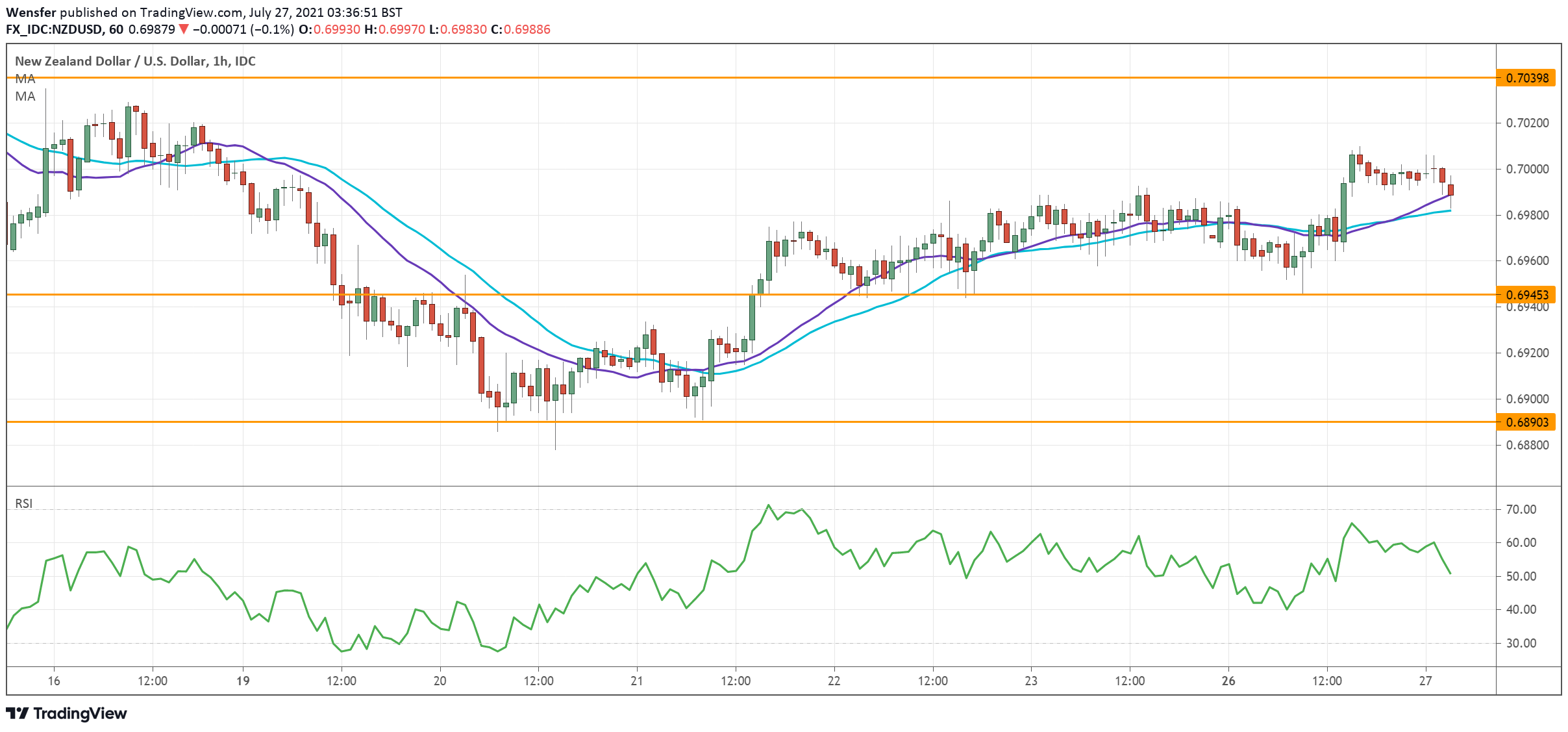Screen dimensions: 1568x732
Task: Click the 70.00 RSI axis value
Action: coord(1521,509)
